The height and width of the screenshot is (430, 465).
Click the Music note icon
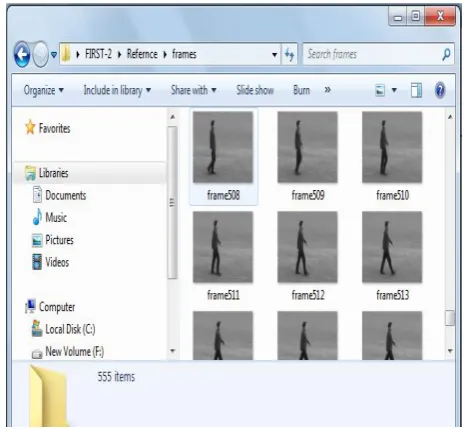pos(37,217)
